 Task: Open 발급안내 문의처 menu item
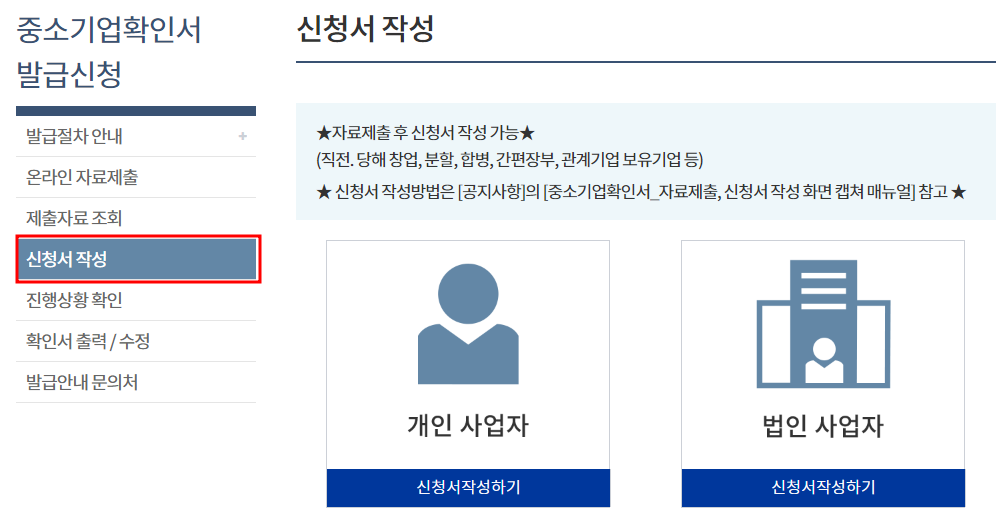point(136,383)
